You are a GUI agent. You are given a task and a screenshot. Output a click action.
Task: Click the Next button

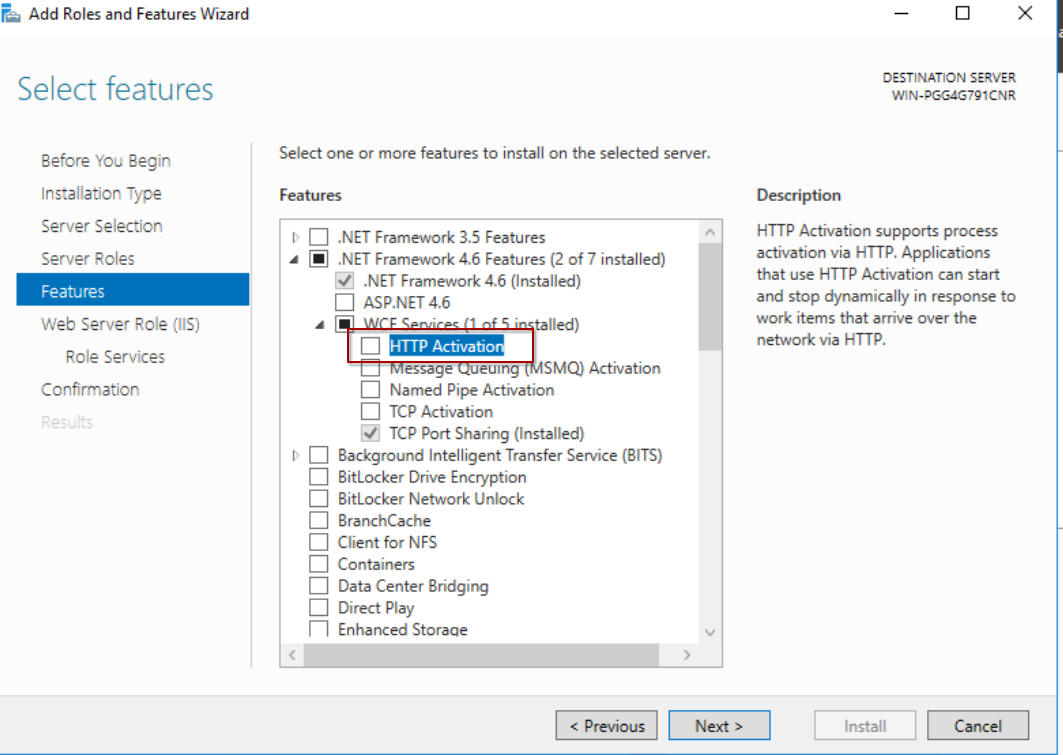point(719,726)
